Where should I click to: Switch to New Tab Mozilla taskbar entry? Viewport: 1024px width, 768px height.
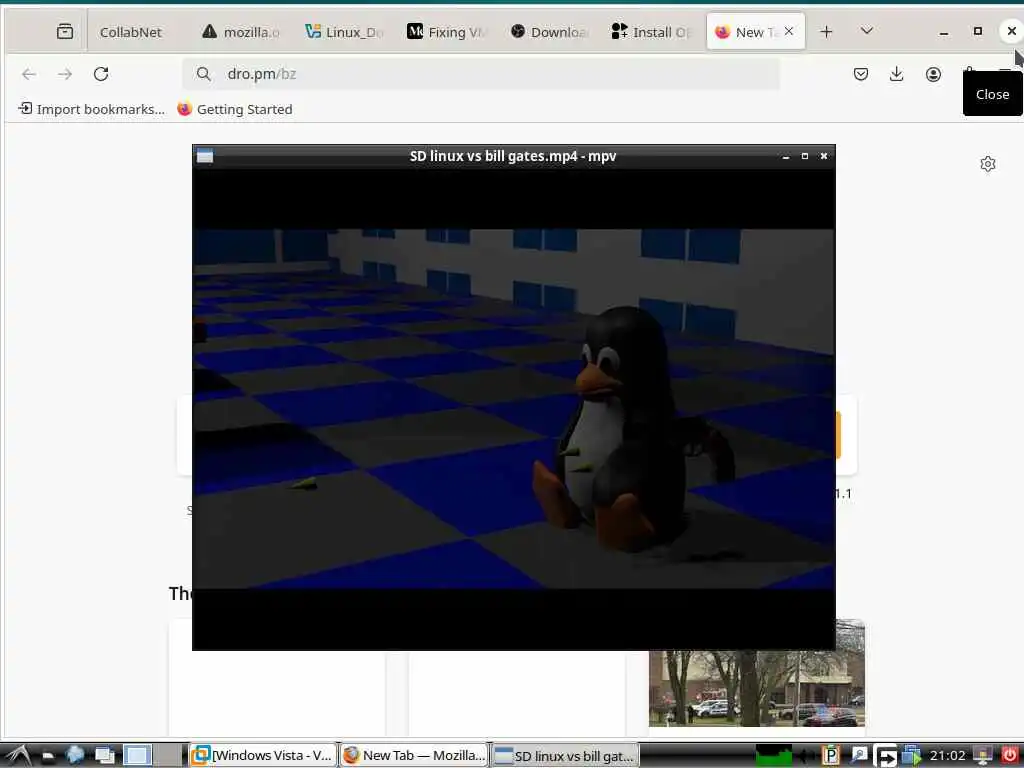click(x=415, y=756)
